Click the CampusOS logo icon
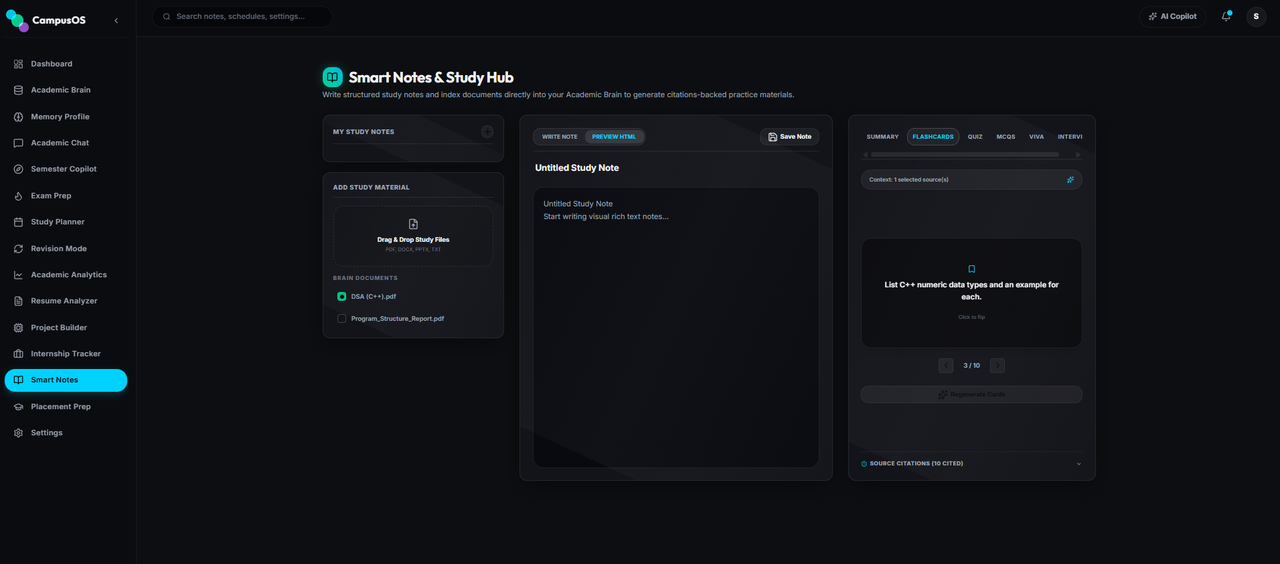 point(17,20)
